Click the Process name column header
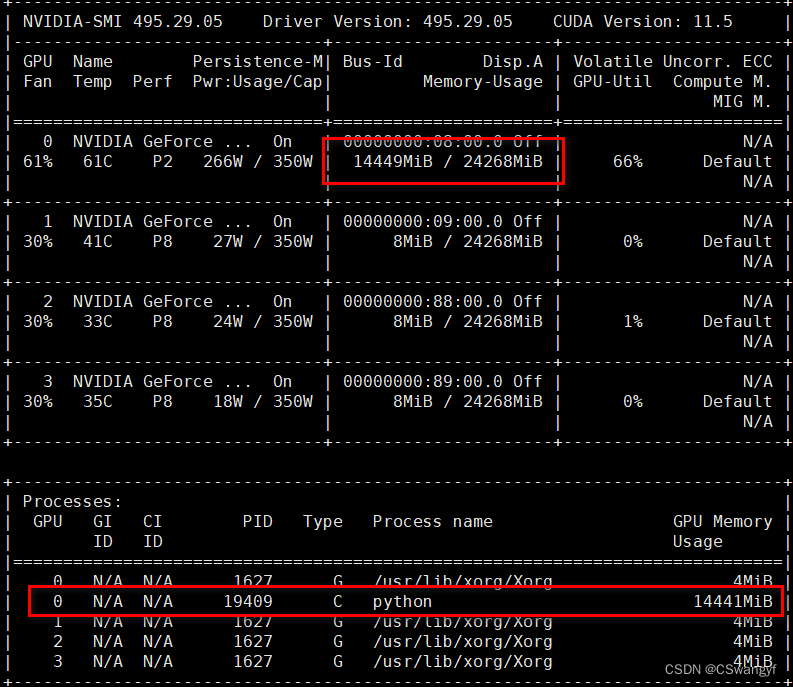The image size is (793, 687). click(432, 522)
